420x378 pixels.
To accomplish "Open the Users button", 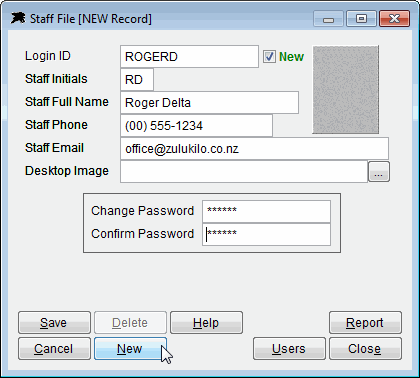I will [289, 349].
